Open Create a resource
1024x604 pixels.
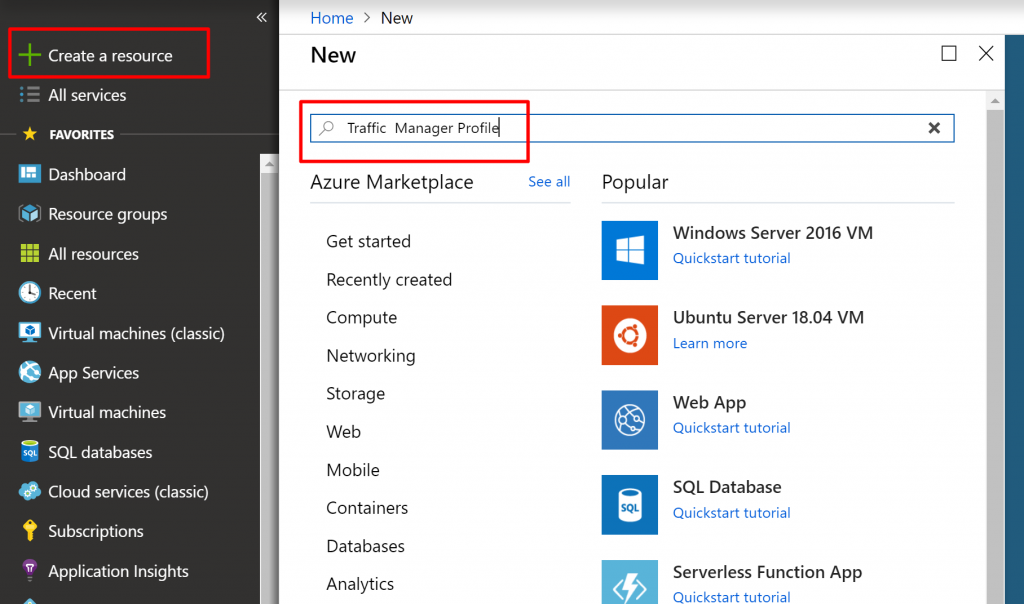[x=110, y=56]
